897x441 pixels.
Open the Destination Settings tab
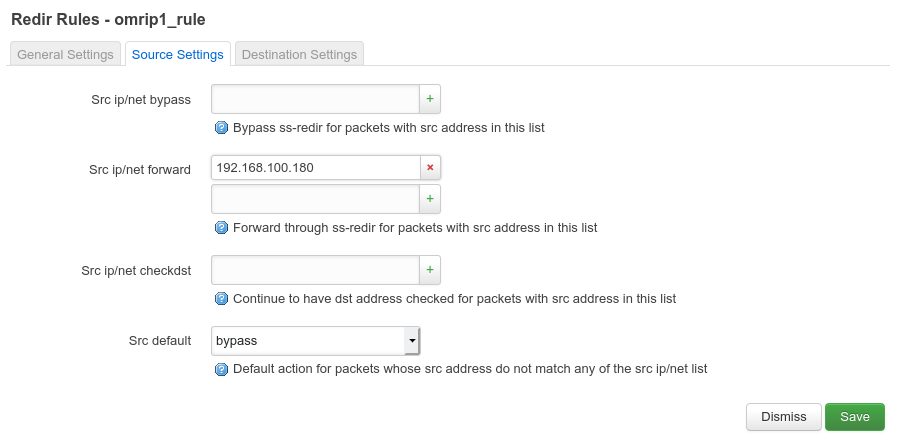click(x=299, y=54)
